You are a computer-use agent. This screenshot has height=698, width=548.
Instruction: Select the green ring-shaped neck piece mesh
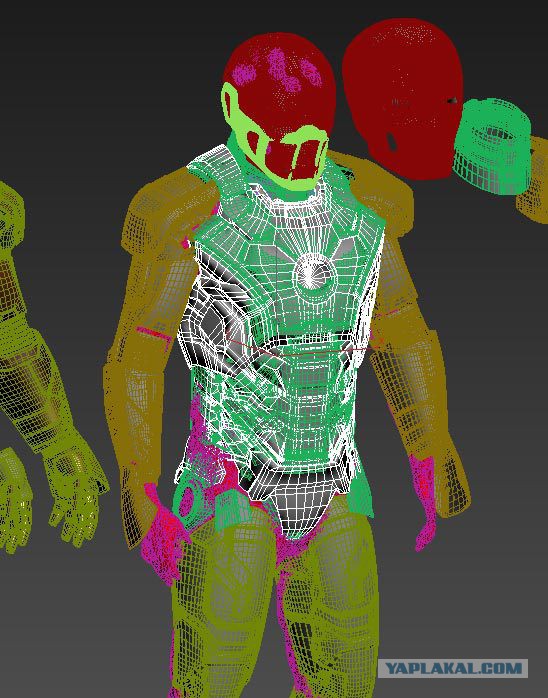pyautogui.click(x=492, y=146)
